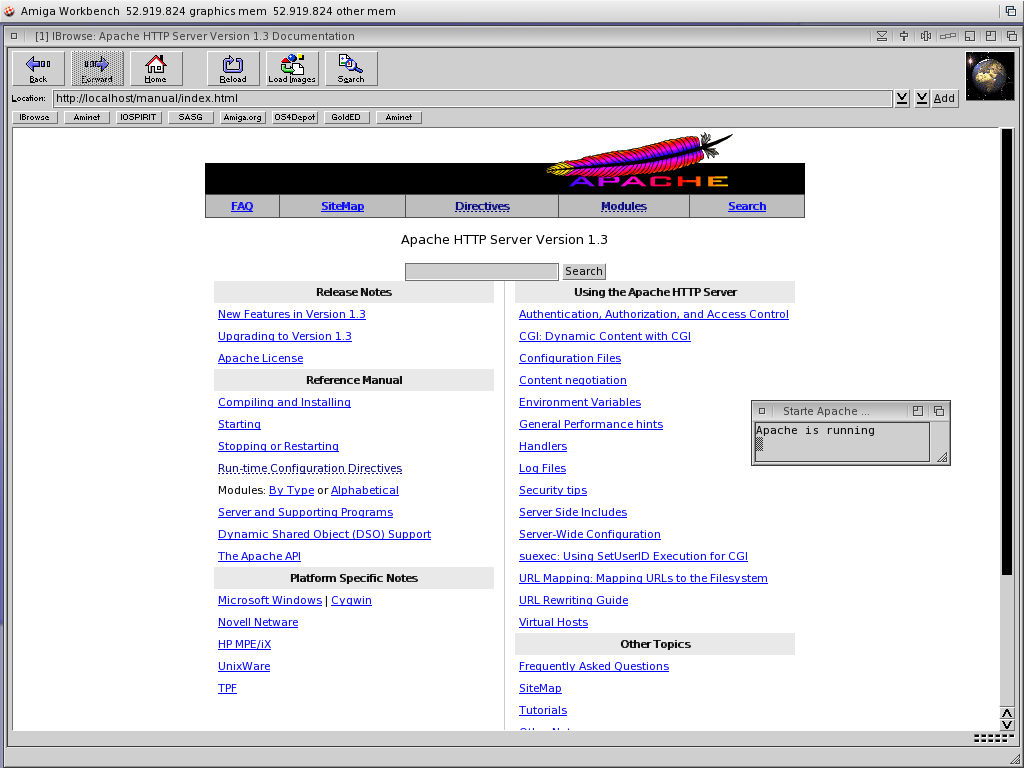The image size is (1024, 768).
Task: Click the documentation search text field
Action: coord(481,271)
